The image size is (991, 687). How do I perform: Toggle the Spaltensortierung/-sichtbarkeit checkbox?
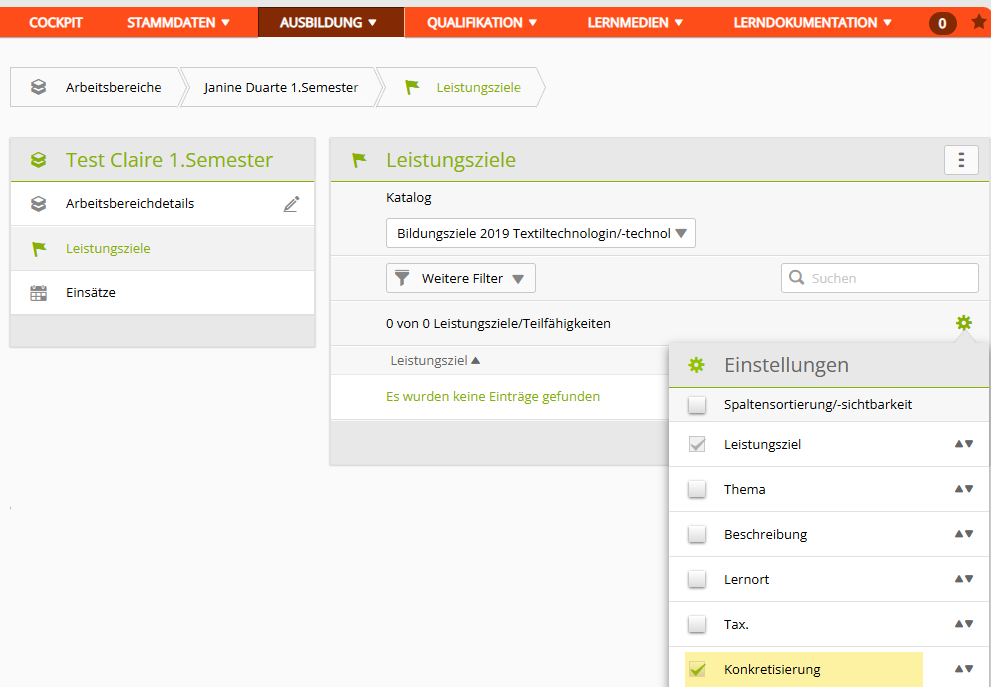click(697, 404)
